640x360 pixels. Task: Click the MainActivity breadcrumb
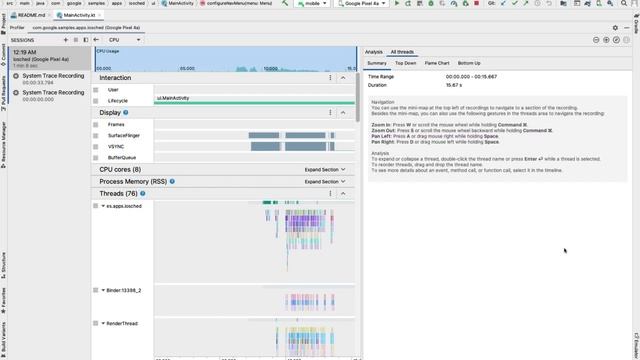pyautogui.click(x=178, y=3)
